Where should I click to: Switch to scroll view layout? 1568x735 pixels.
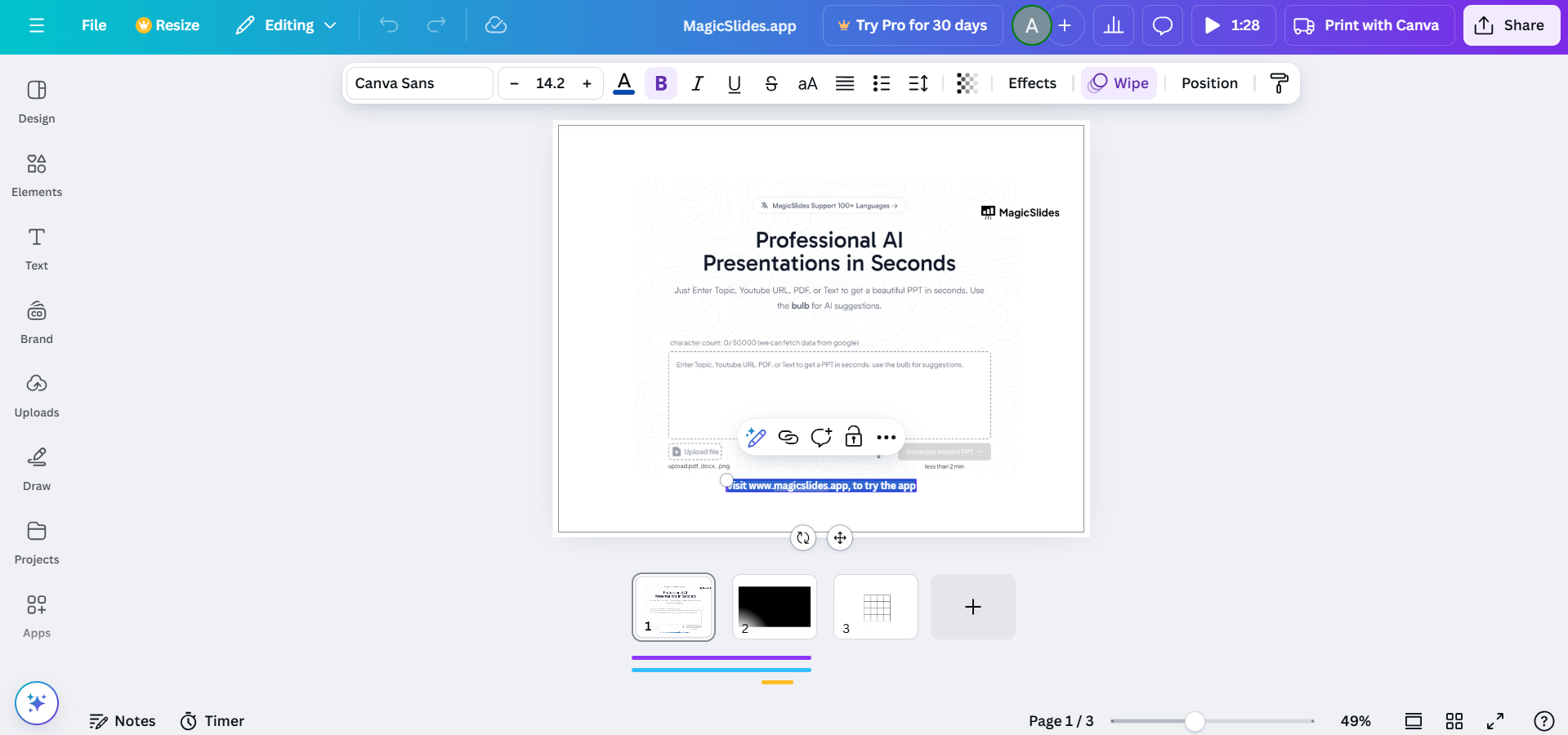tap(1414, 721)
